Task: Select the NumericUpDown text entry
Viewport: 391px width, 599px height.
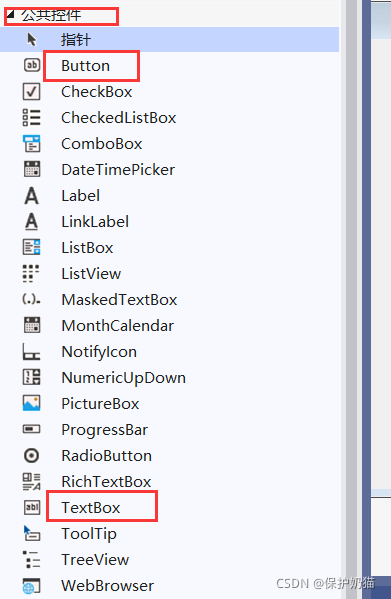Action: (124, 378)
